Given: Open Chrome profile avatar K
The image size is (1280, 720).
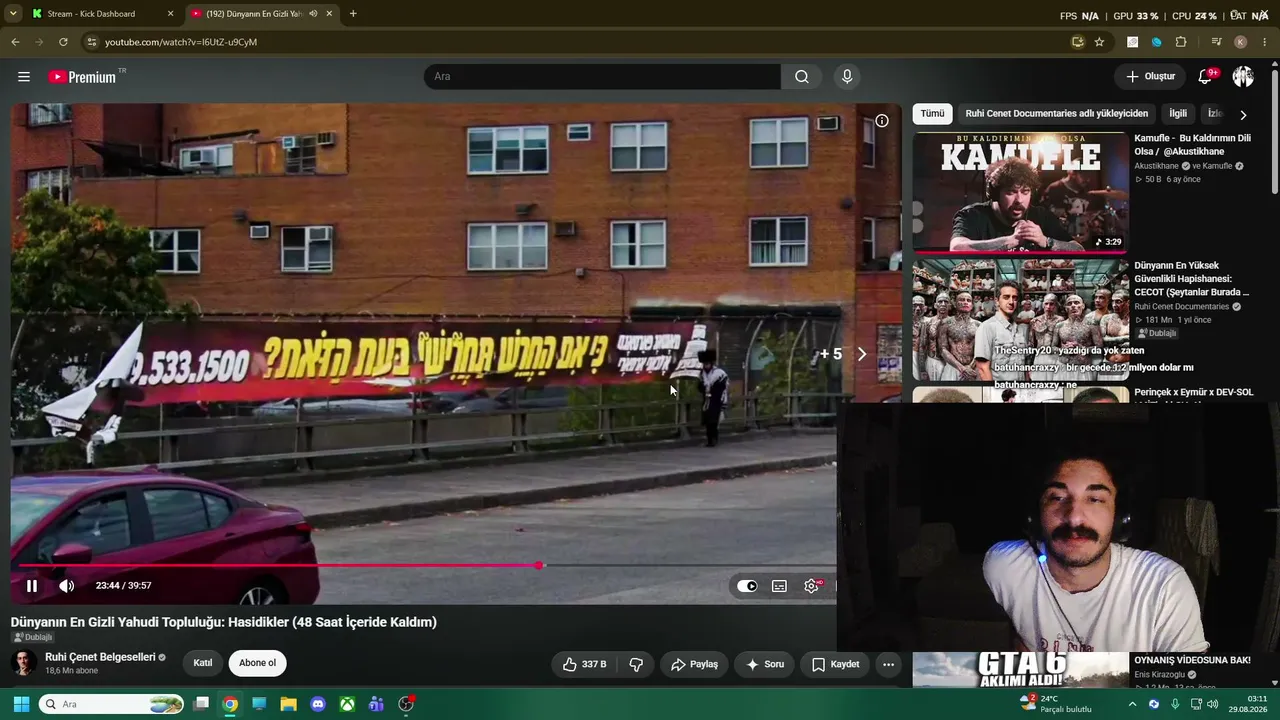Looking at the screenshot, I should point(1240,42).
